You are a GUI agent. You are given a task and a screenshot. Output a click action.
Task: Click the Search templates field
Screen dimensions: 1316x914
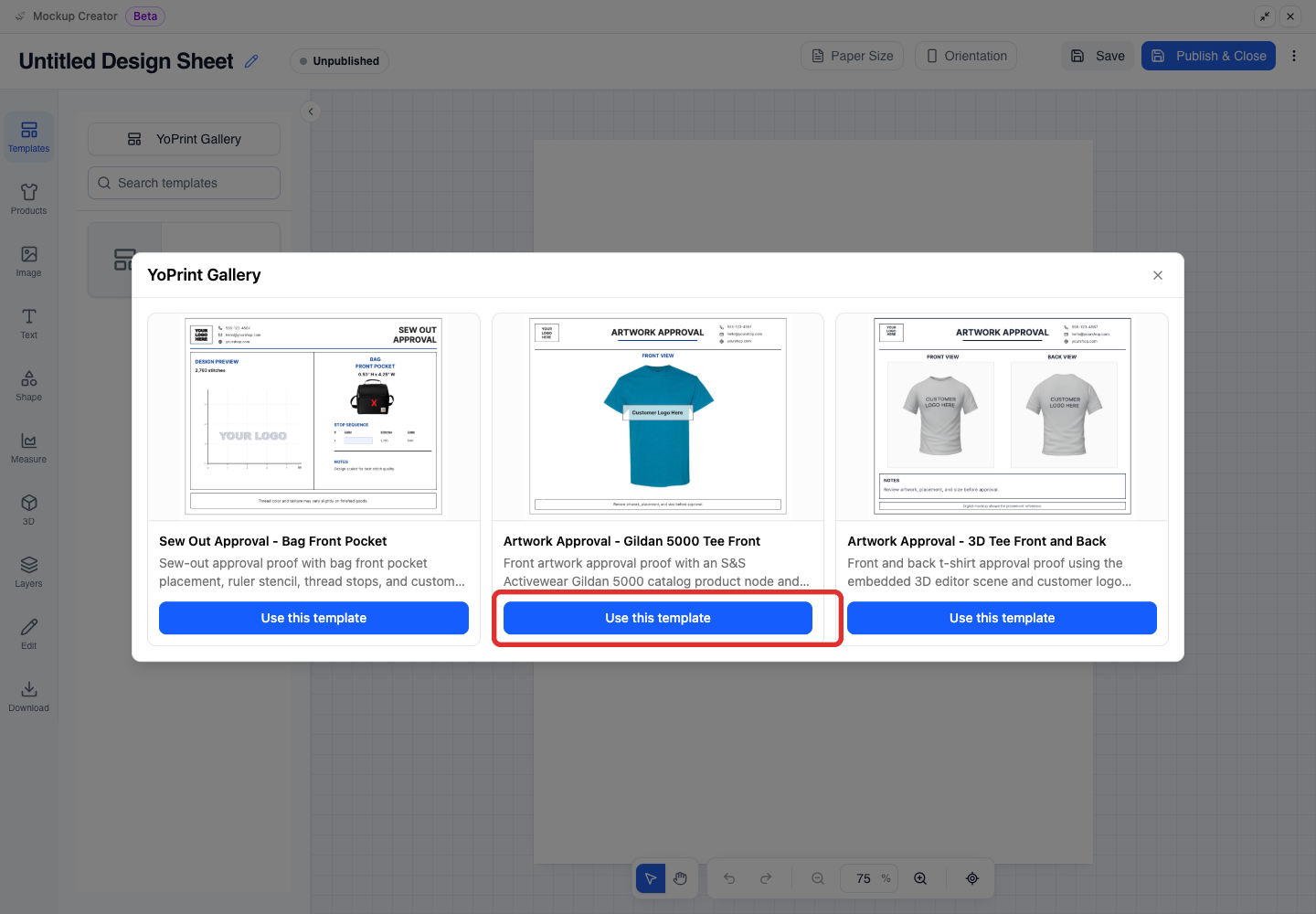[184, 183]
